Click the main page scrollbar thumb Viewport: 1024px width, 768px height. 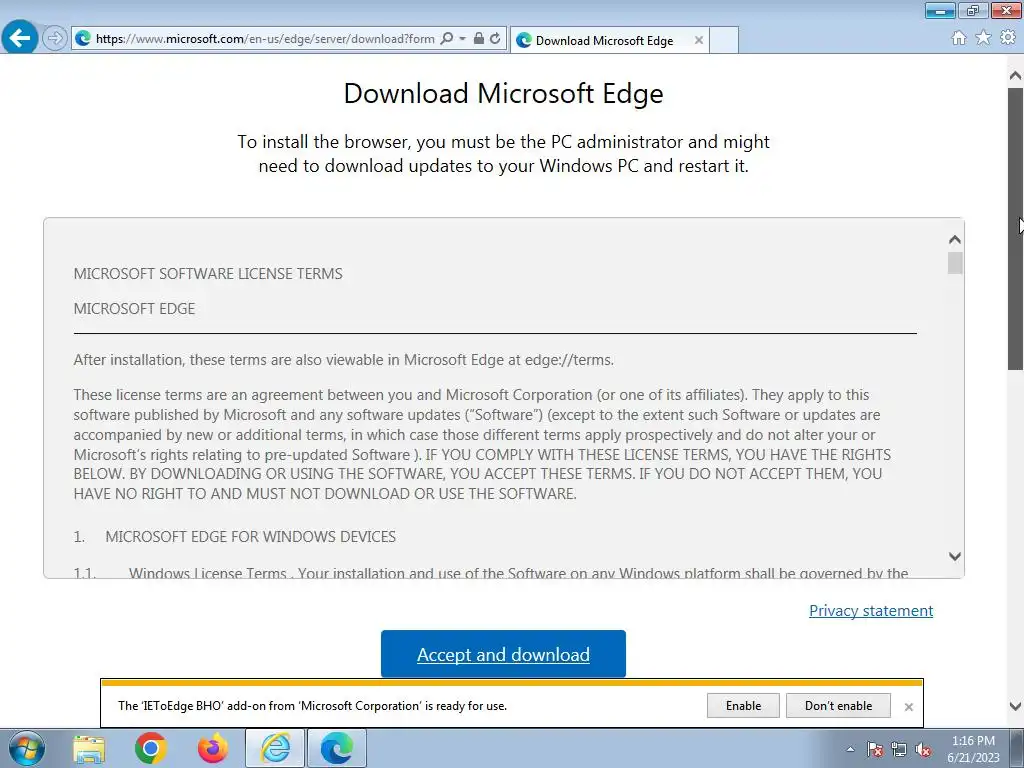[1015, 229]
